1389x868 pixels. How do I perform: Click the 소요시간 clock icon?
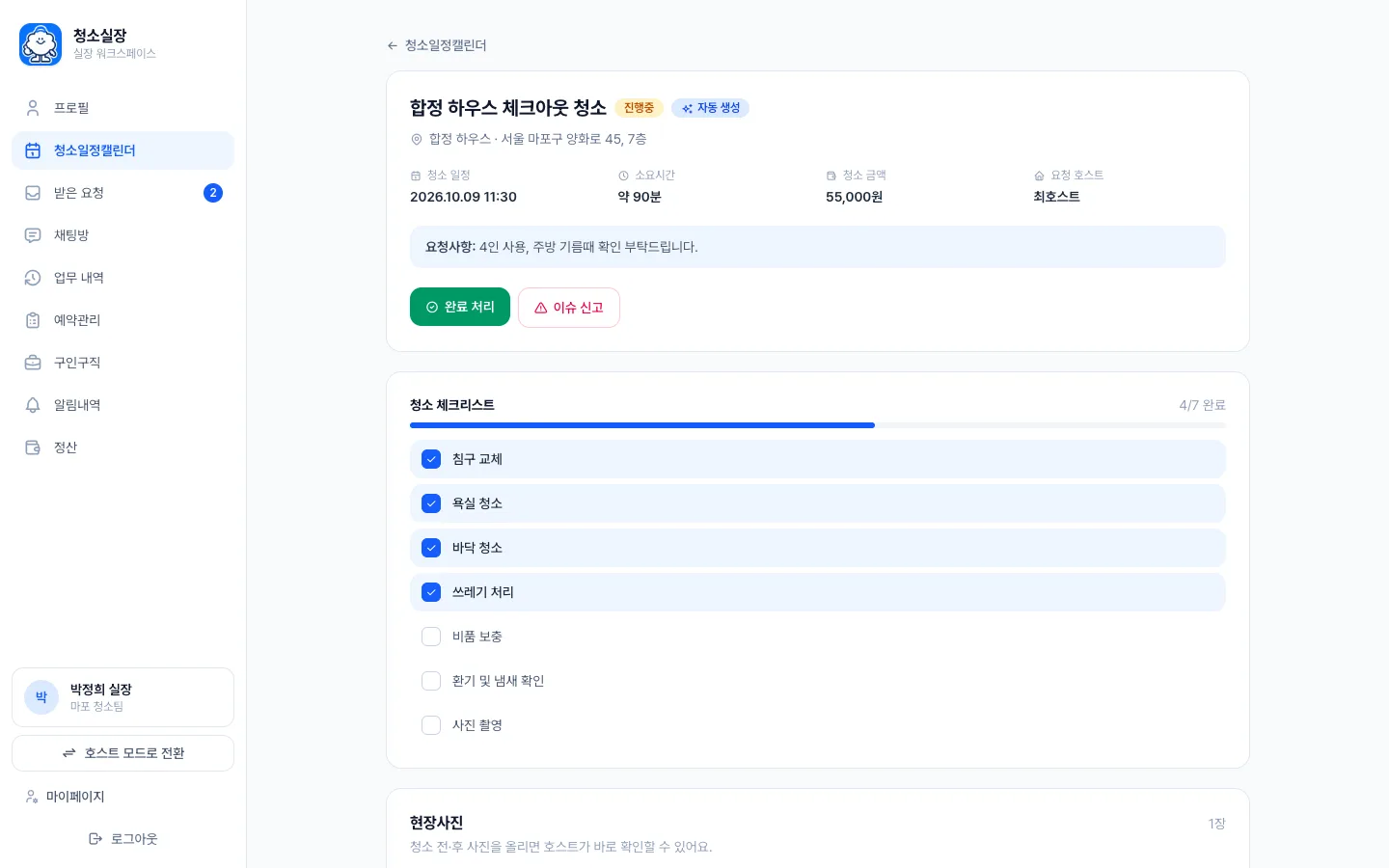(x=623, y=176)
